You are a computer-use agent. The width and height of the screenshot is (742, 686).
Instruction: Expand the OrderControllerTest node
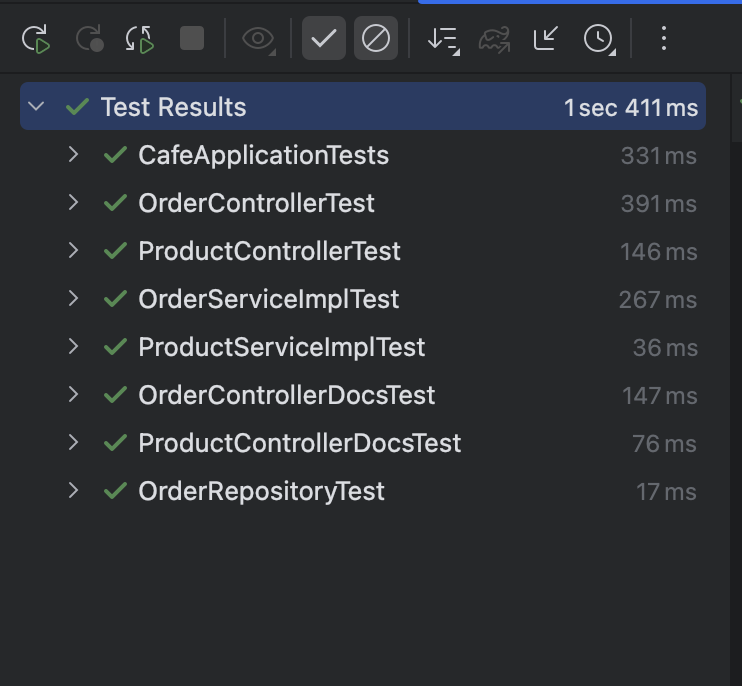[x=73, y=203]
